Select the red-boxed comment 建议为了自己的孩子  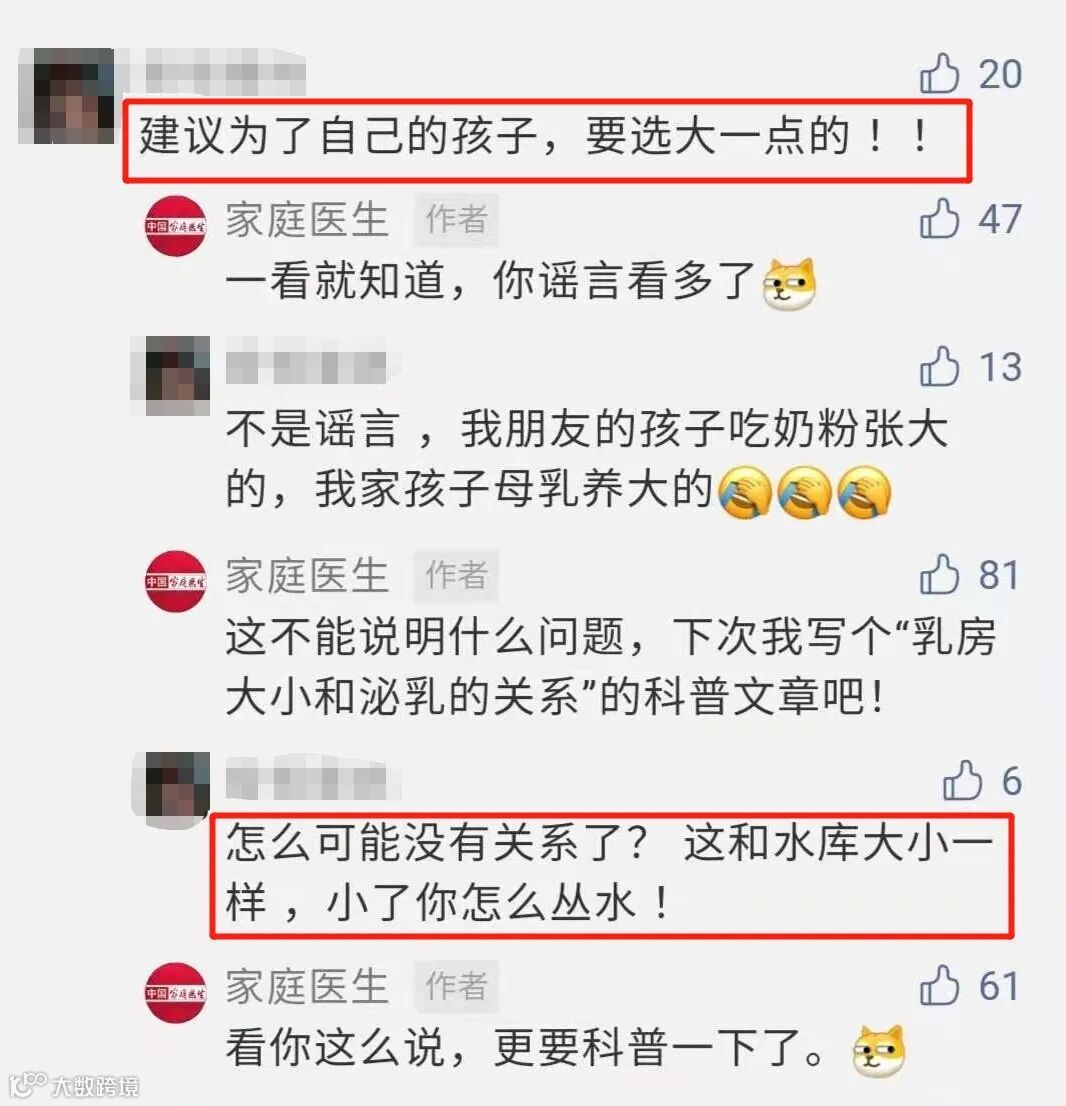click(x=547, y=141)
